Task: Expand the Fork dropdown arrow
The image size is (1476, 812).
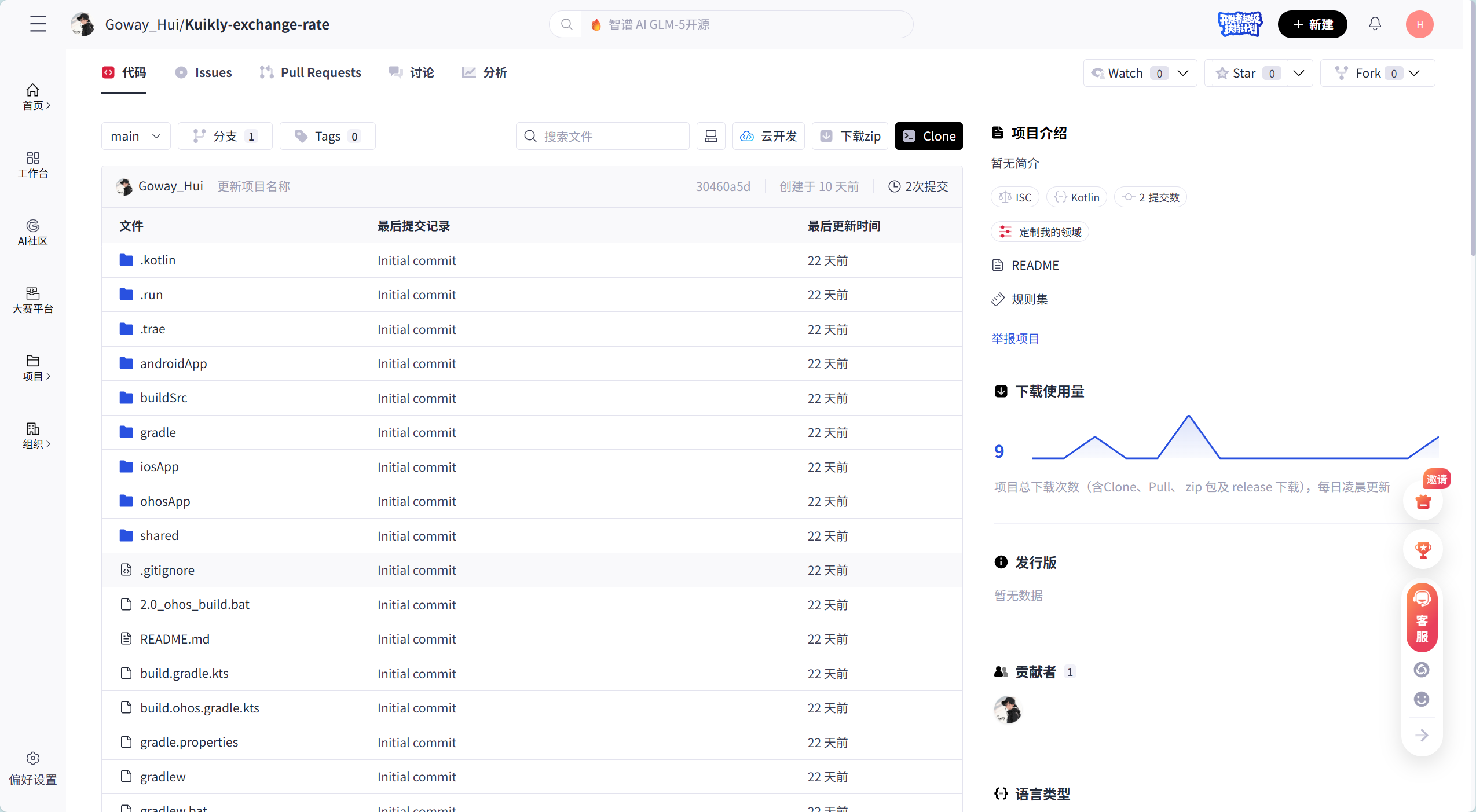Action: click(1414, 73)
